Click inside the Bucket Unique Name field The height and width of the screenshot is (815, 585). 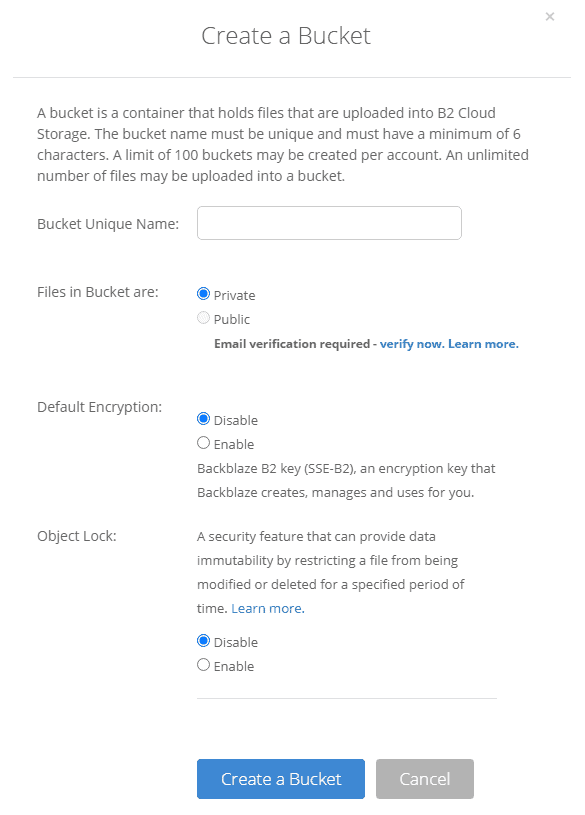coord(328,222)
